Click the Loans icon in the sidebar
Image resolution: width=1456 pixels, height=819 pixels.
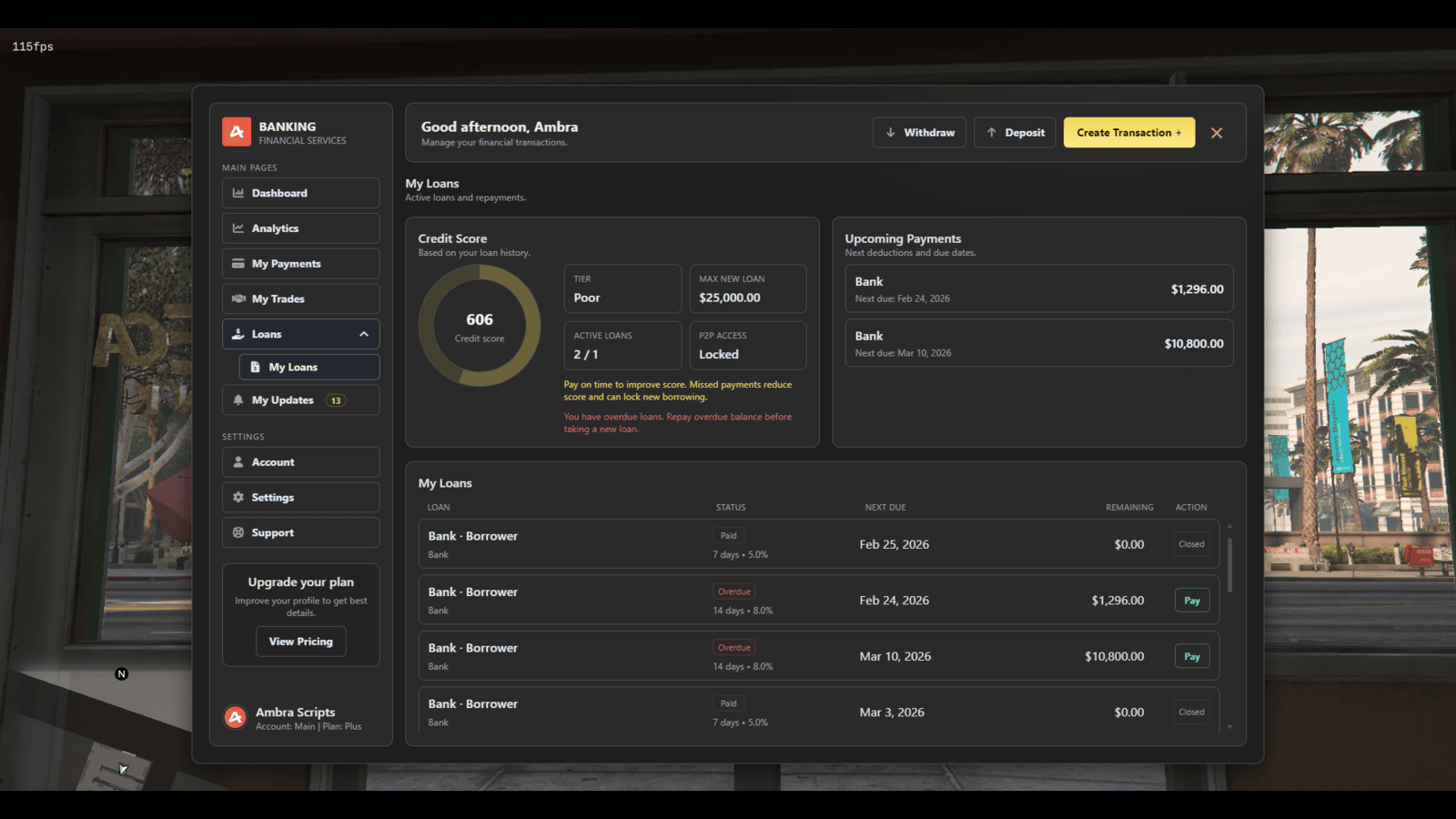(x=238, y=333)
